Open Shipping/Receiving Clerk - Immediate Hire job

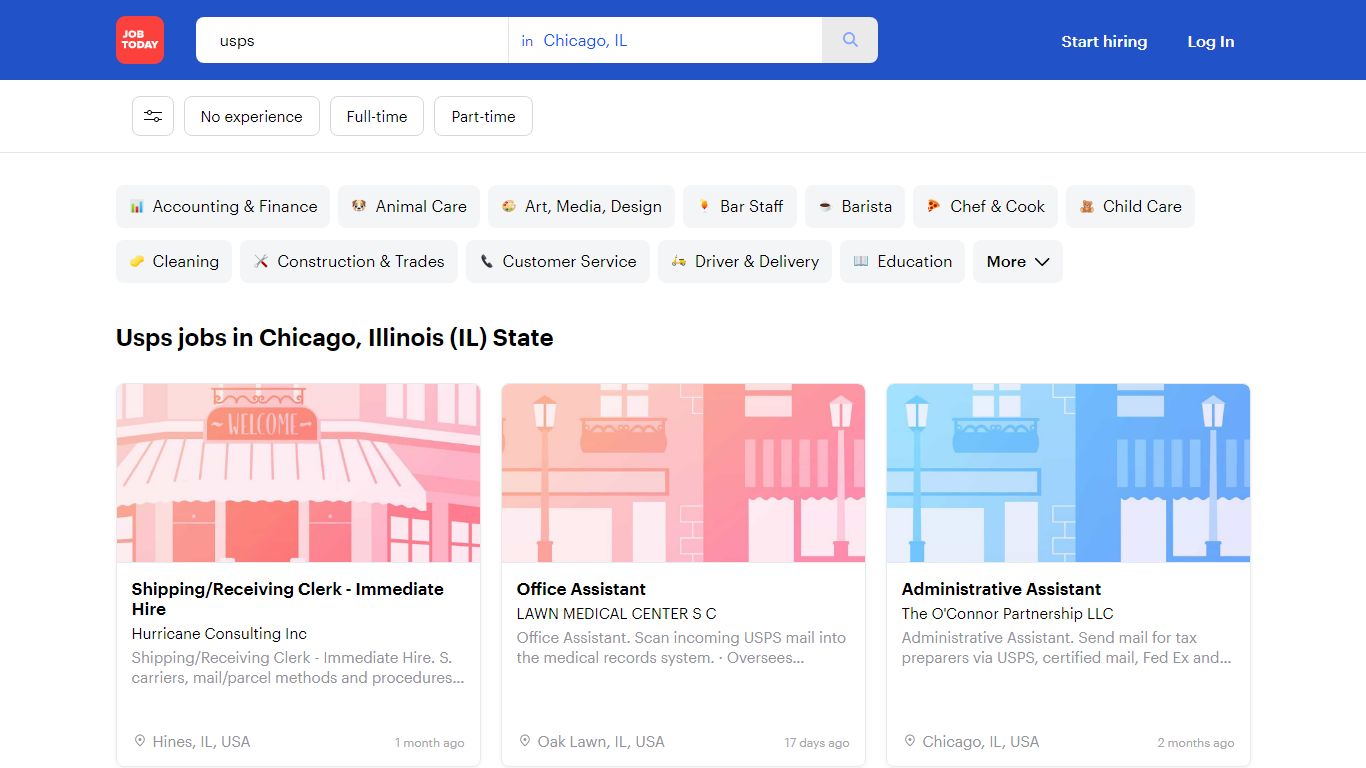[x=288, y=599]
